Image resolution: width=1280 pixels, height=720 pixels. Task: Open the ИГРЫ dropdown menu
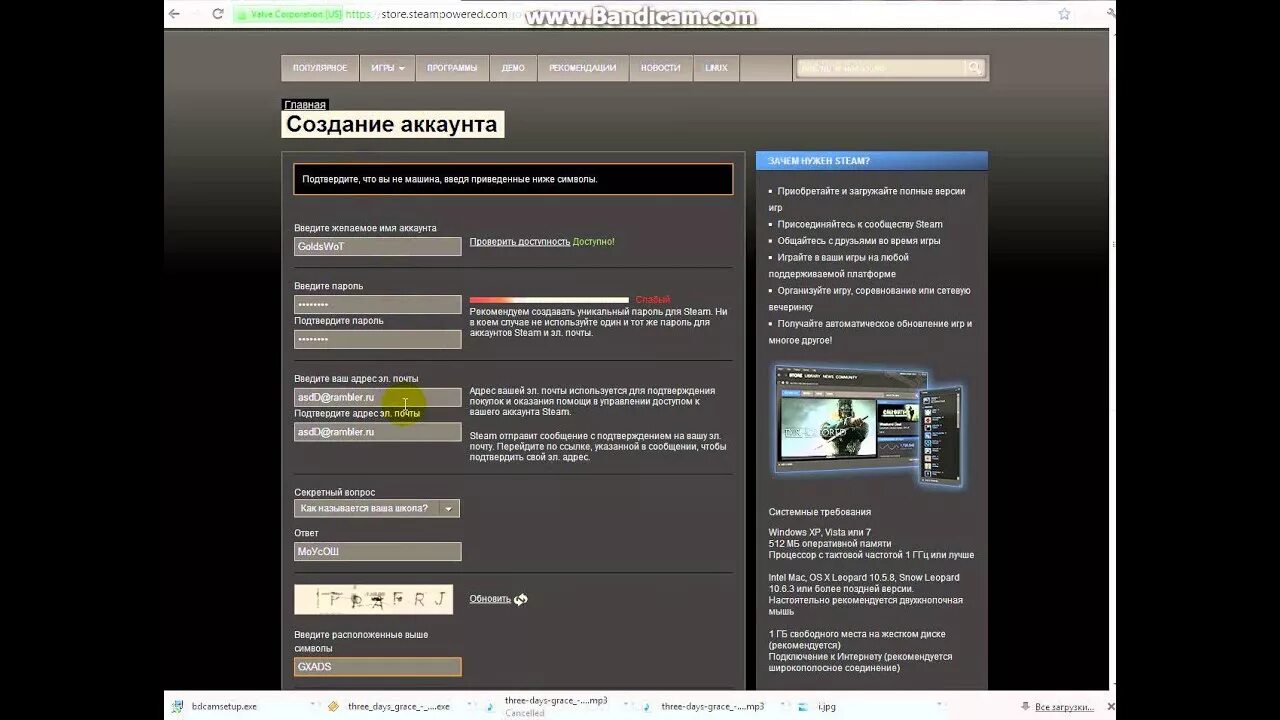pos(388,68)
